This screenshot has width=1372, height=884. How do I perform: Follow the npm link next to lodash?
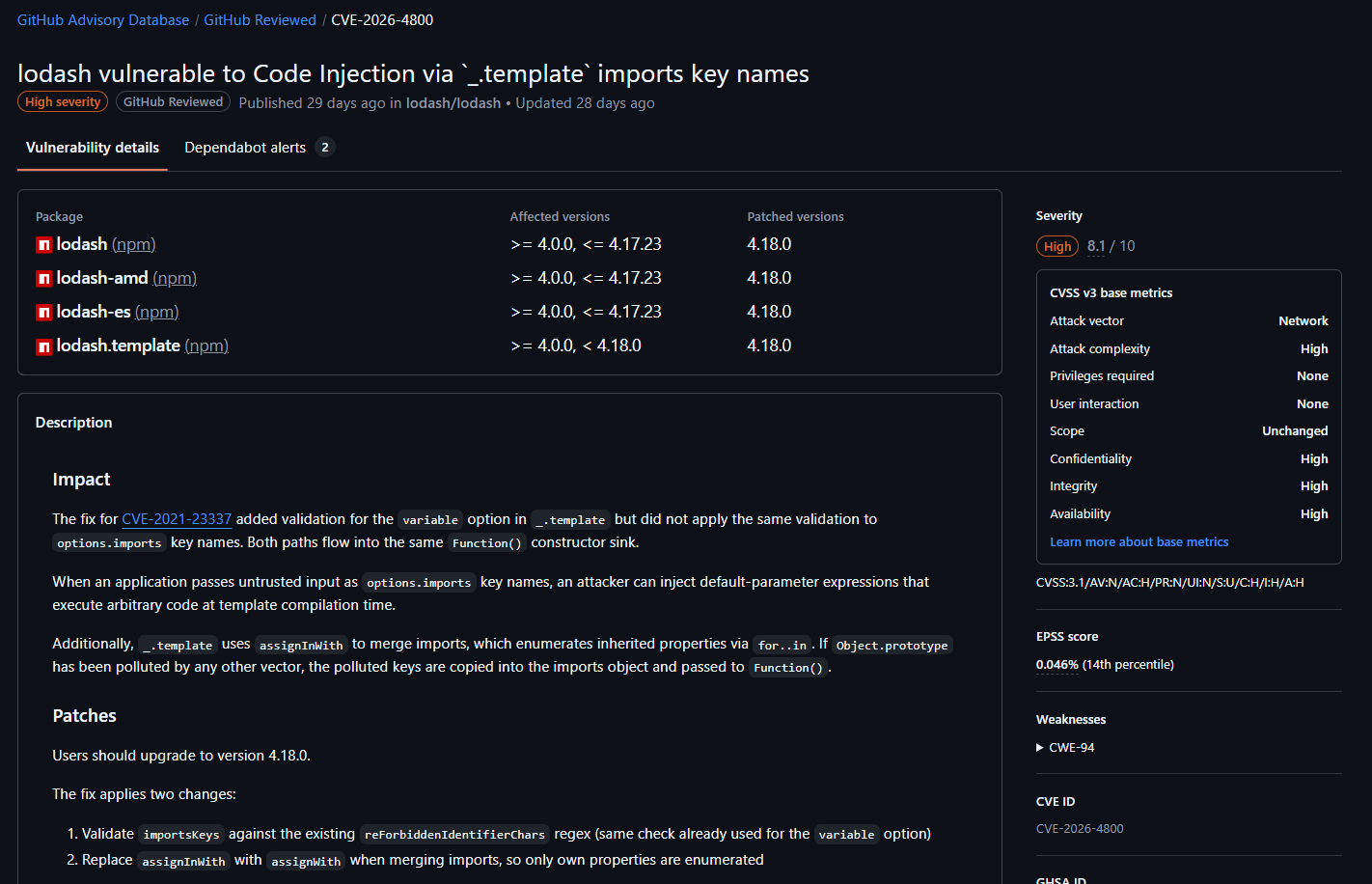[133, 245]
